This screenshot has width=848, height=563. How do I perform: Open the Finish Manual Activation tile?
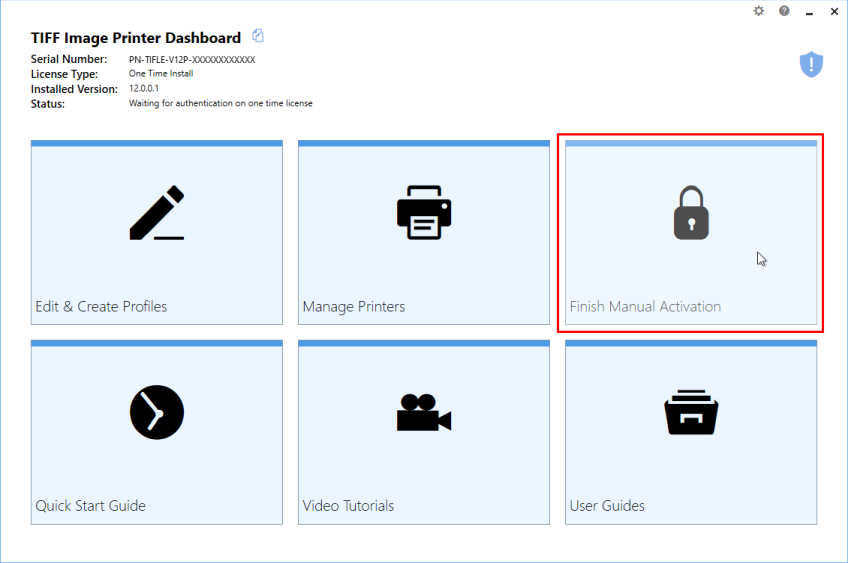tap(691, 233)
